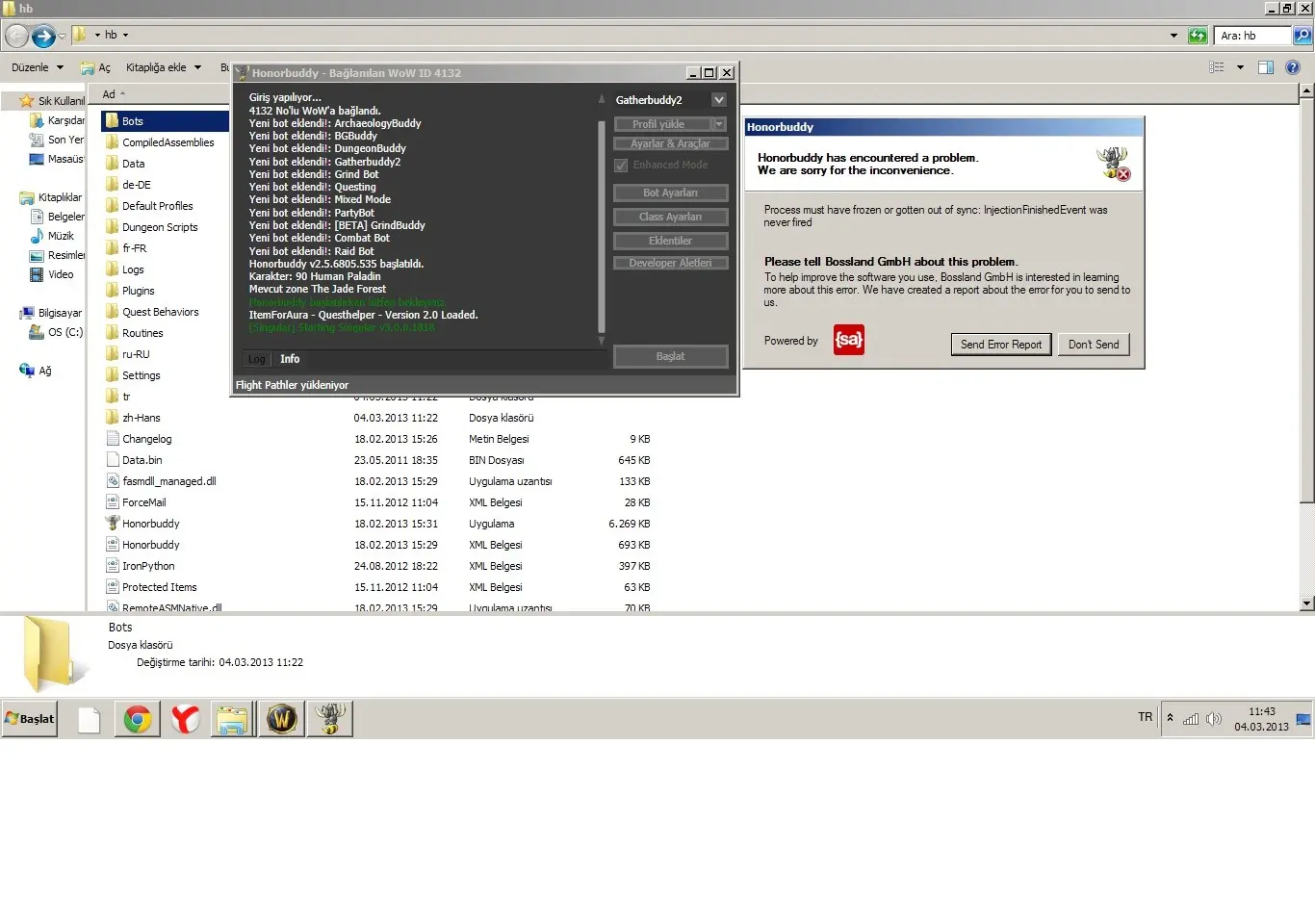Open the Explorer help icon
The width and height of the screenshot is (1315, 924).
(x=1293, y=67)
